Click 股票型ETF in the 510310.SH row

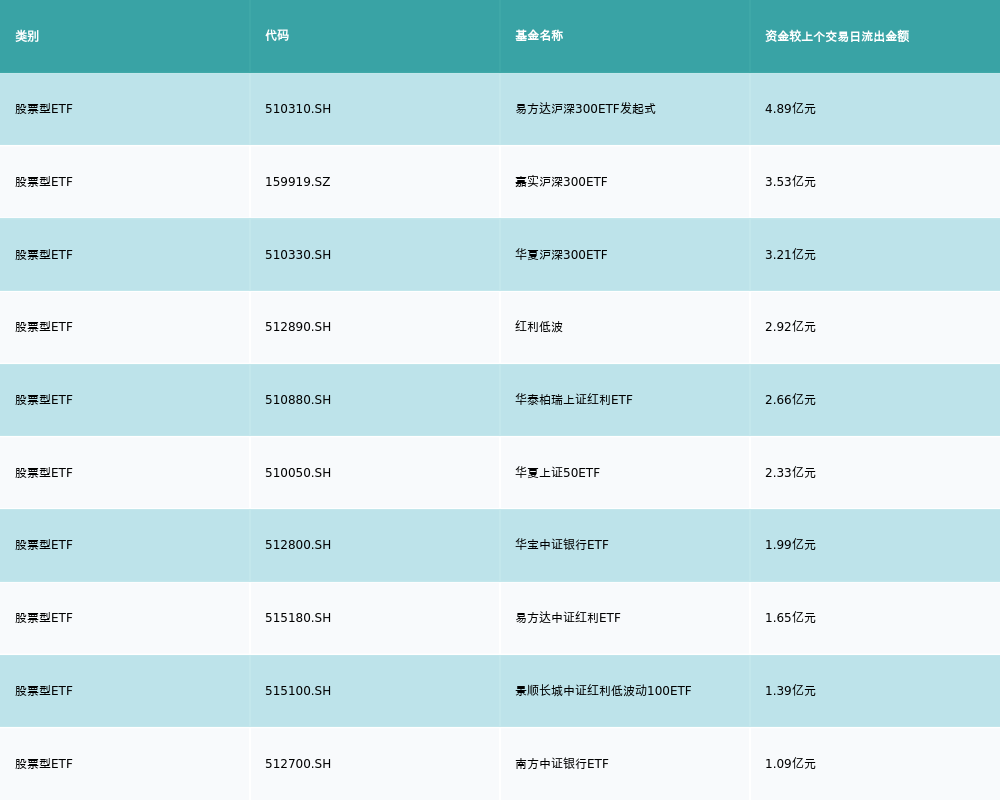[x=44, y=109]
